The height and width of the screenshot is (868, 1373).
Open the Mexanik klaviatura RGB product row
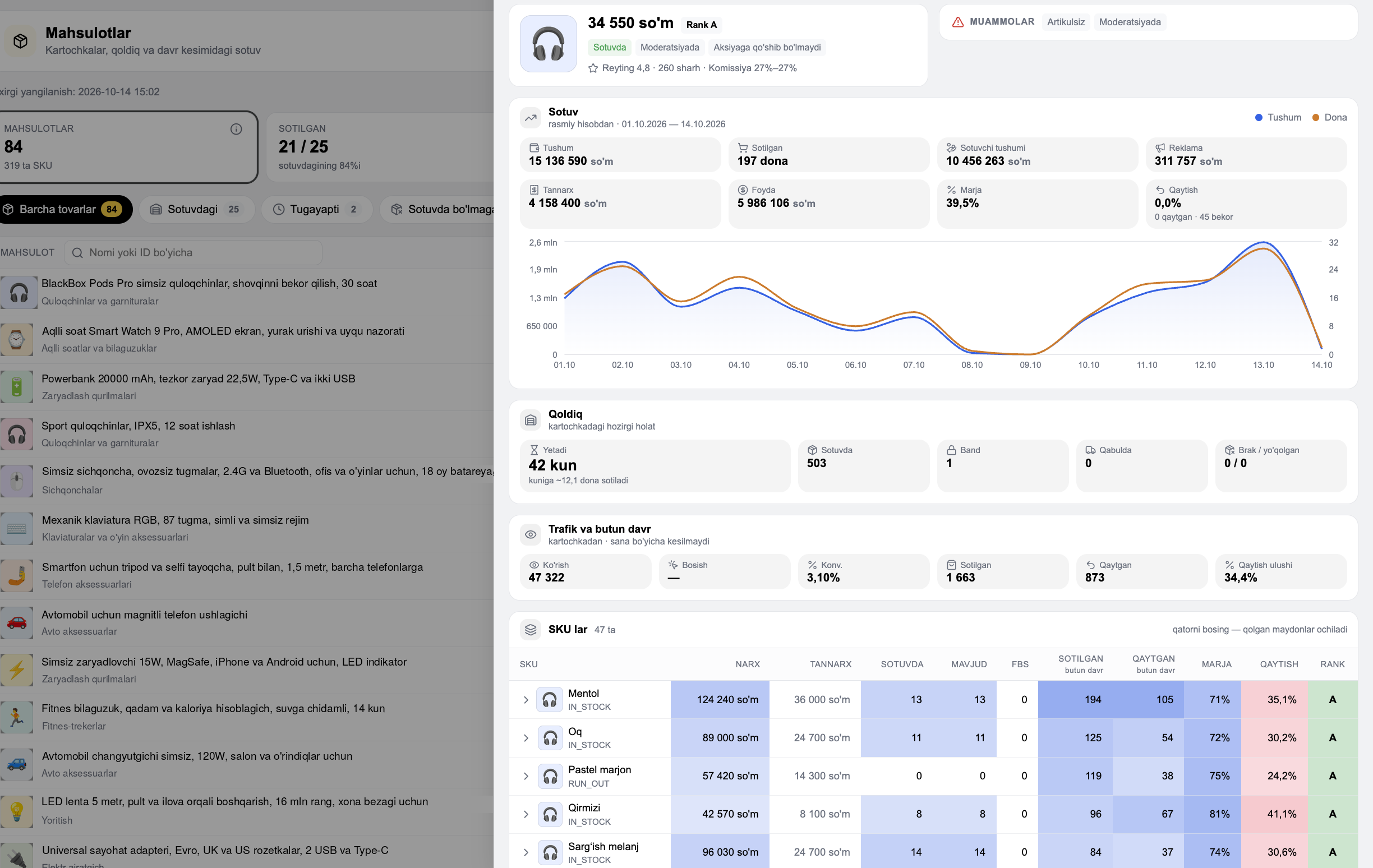(x=247, y=528)
